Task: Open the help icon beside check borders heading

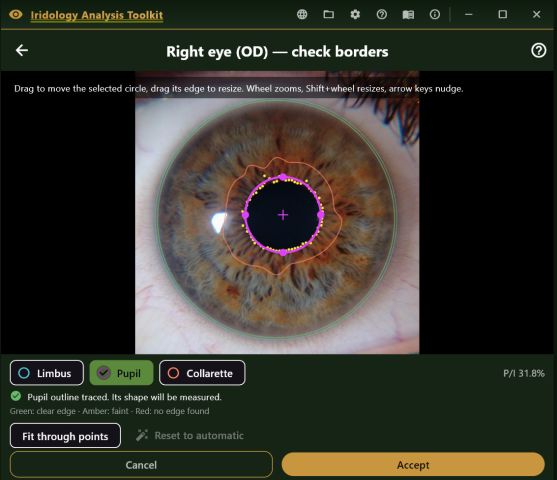Action: [x=539, y=50]
